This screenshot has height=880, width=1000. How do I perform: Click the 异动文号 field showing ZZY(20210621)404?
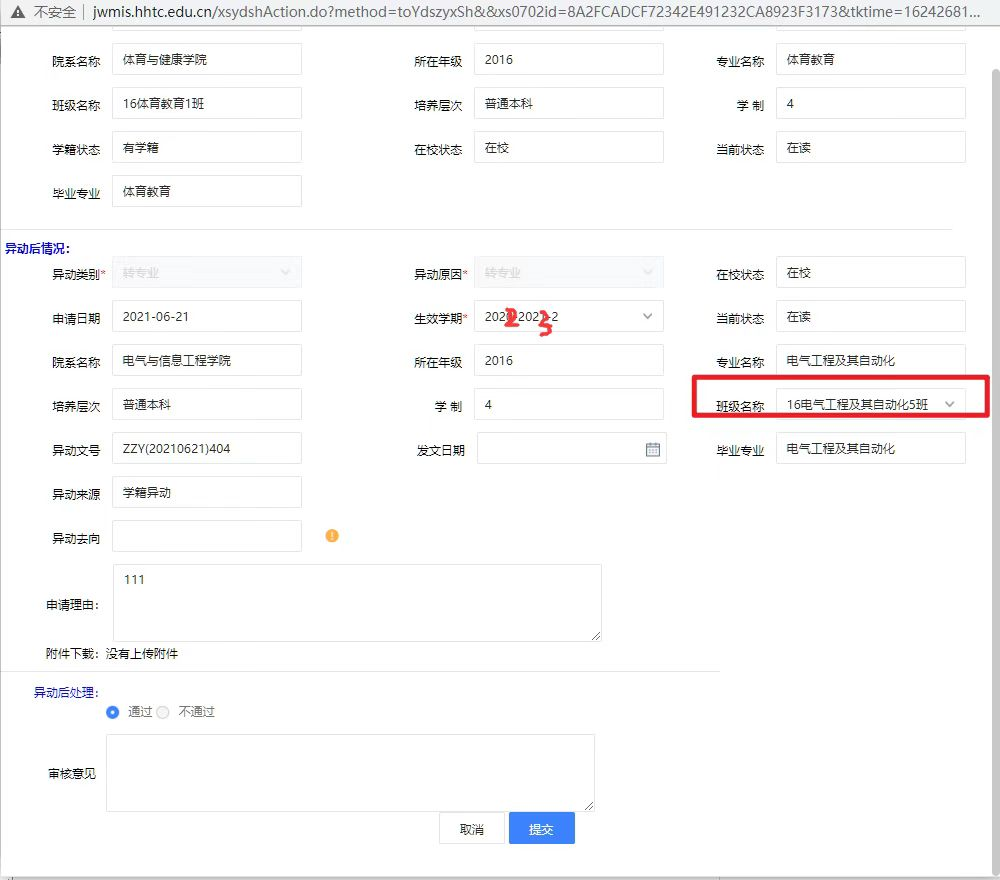point(207,448)
